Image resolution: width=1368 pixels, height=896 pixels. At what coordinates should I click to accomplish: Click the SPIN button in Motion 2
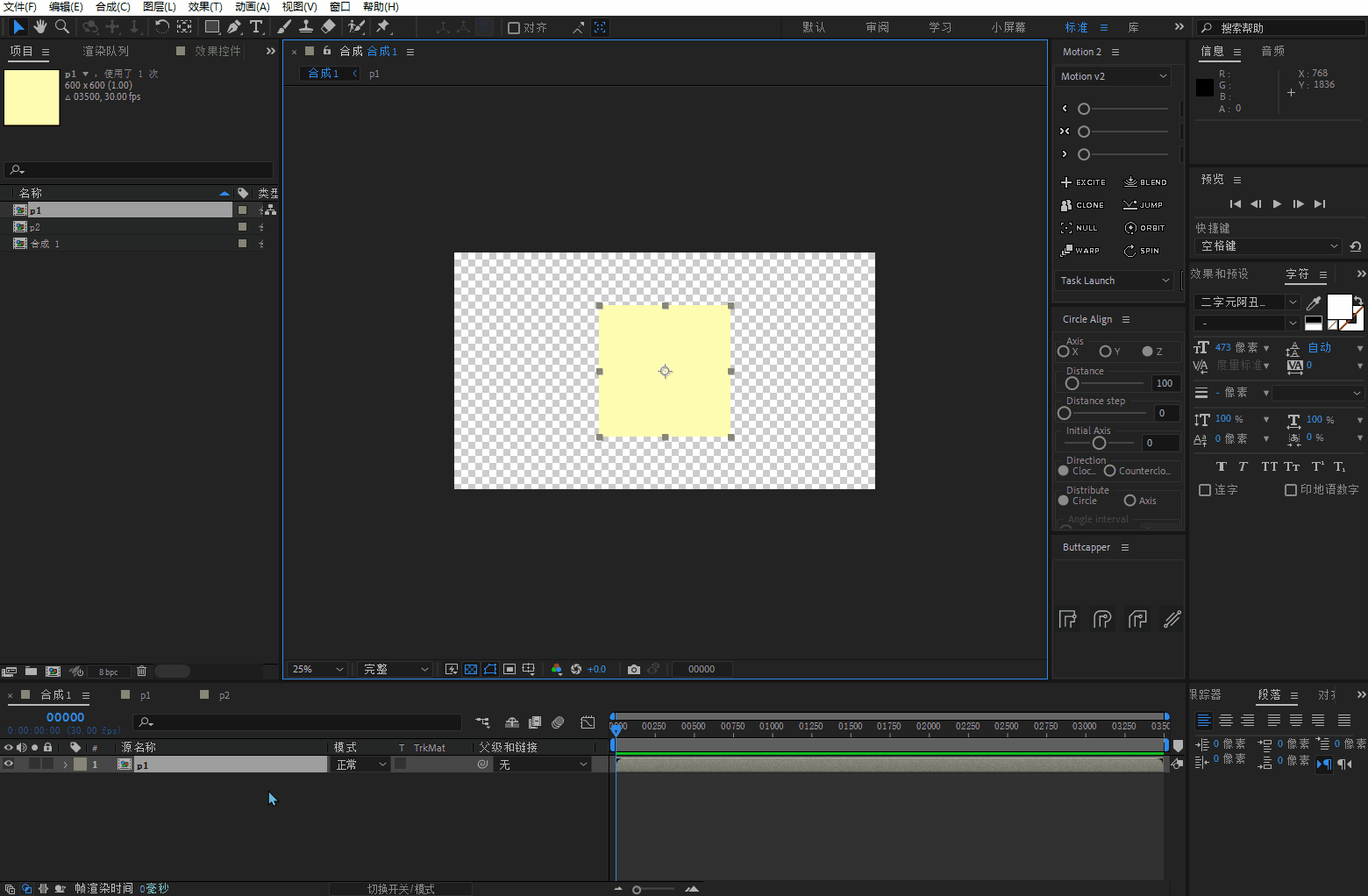(1142, 251)
